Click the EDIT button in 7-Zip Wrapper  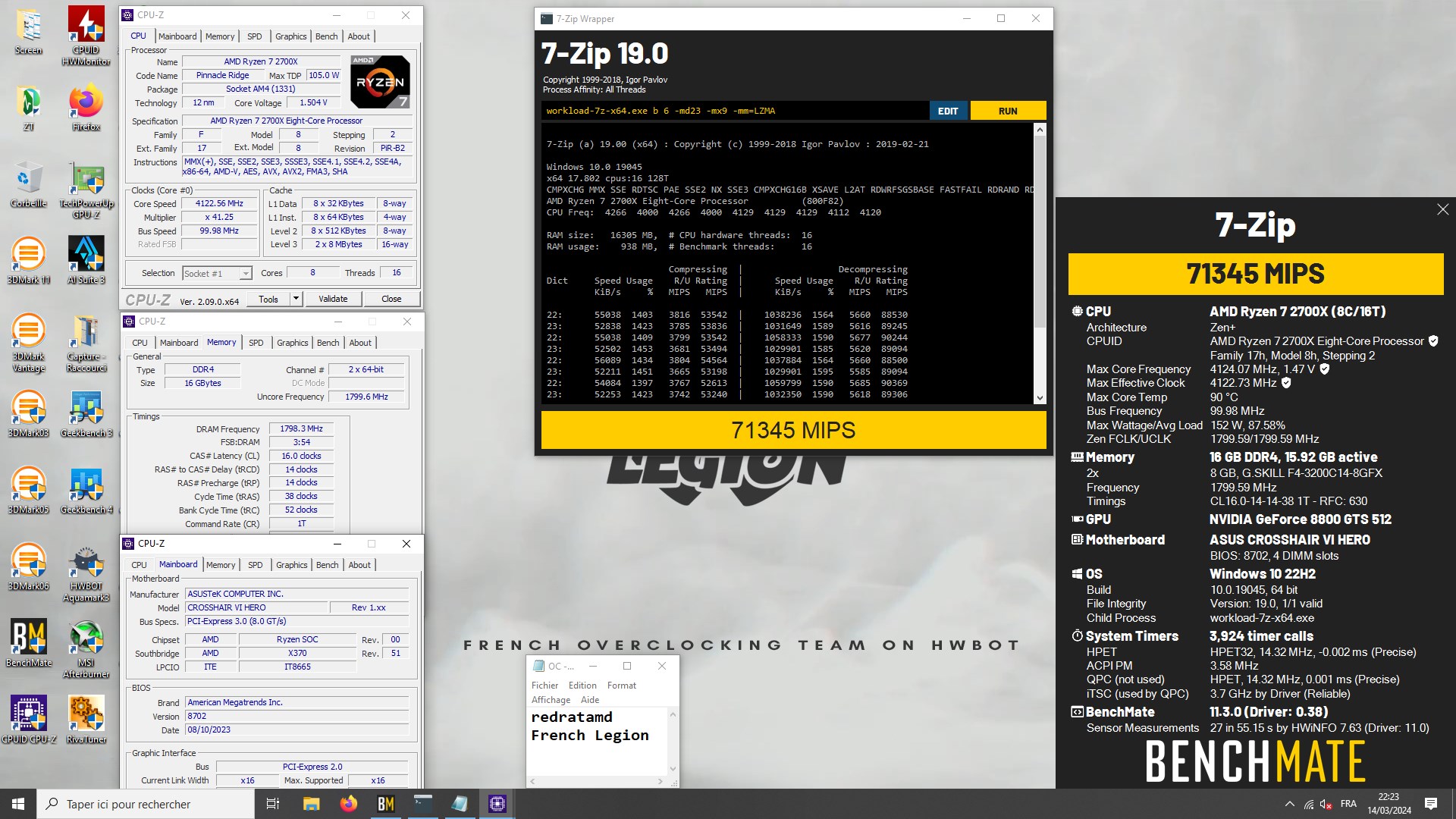pyautogui.click(x=948, y=111)
